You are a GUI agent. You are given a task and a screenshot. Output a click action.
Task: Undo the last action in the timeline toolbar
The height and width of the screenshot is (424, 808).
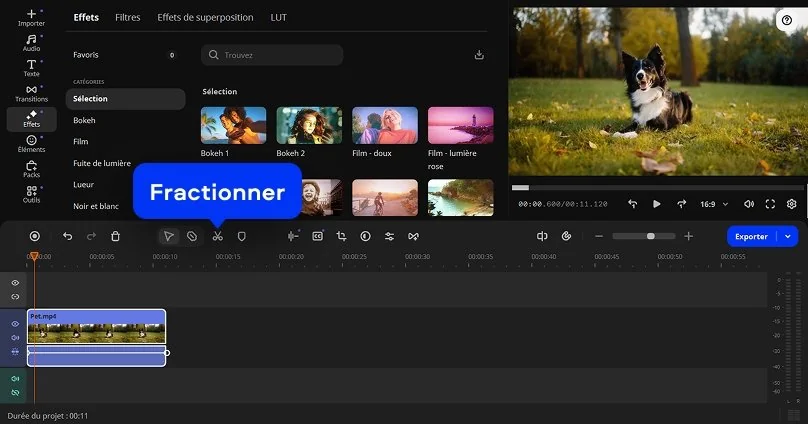(x=67, y=236)
